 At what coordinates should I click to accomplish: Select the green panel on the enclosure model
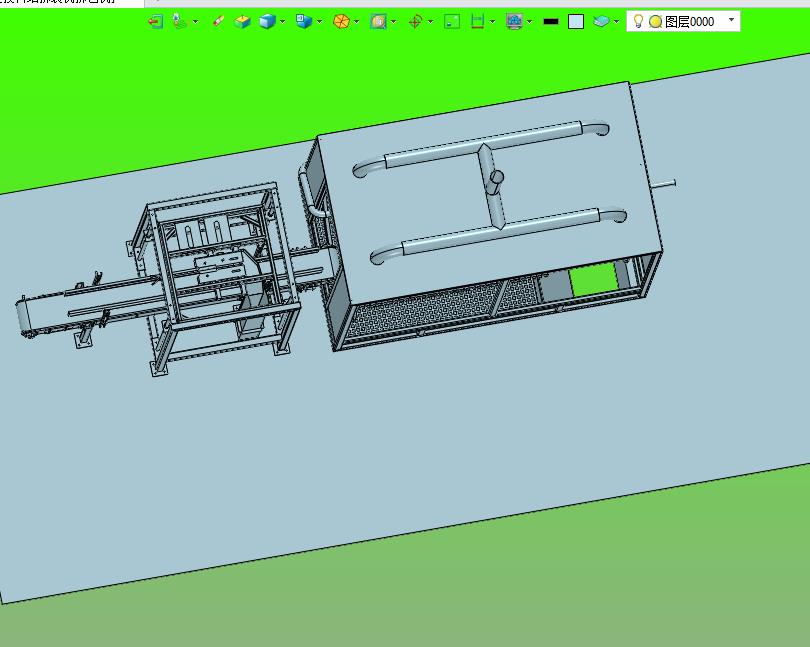[594, 280]
